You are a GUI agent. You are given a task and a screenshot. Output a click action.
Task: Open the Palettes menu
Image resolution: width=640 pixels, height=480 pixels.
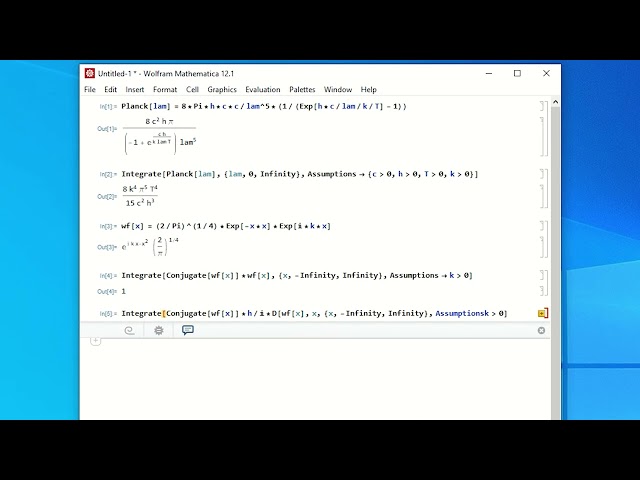(302, 89)
